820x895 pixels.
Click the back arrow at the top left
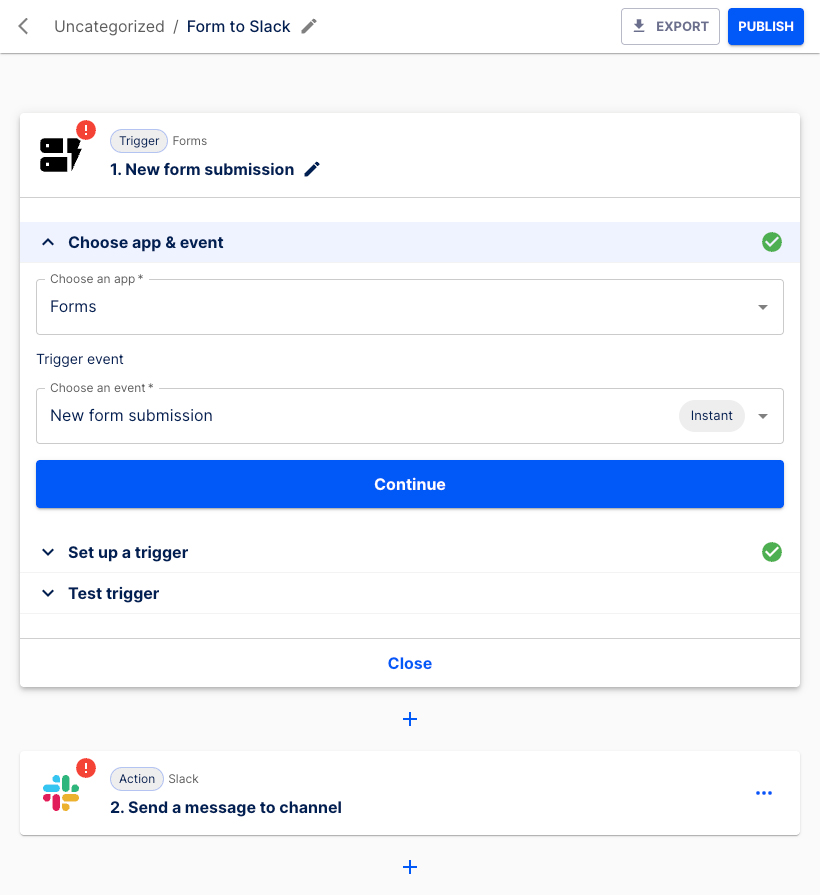[x=22, y=26]
